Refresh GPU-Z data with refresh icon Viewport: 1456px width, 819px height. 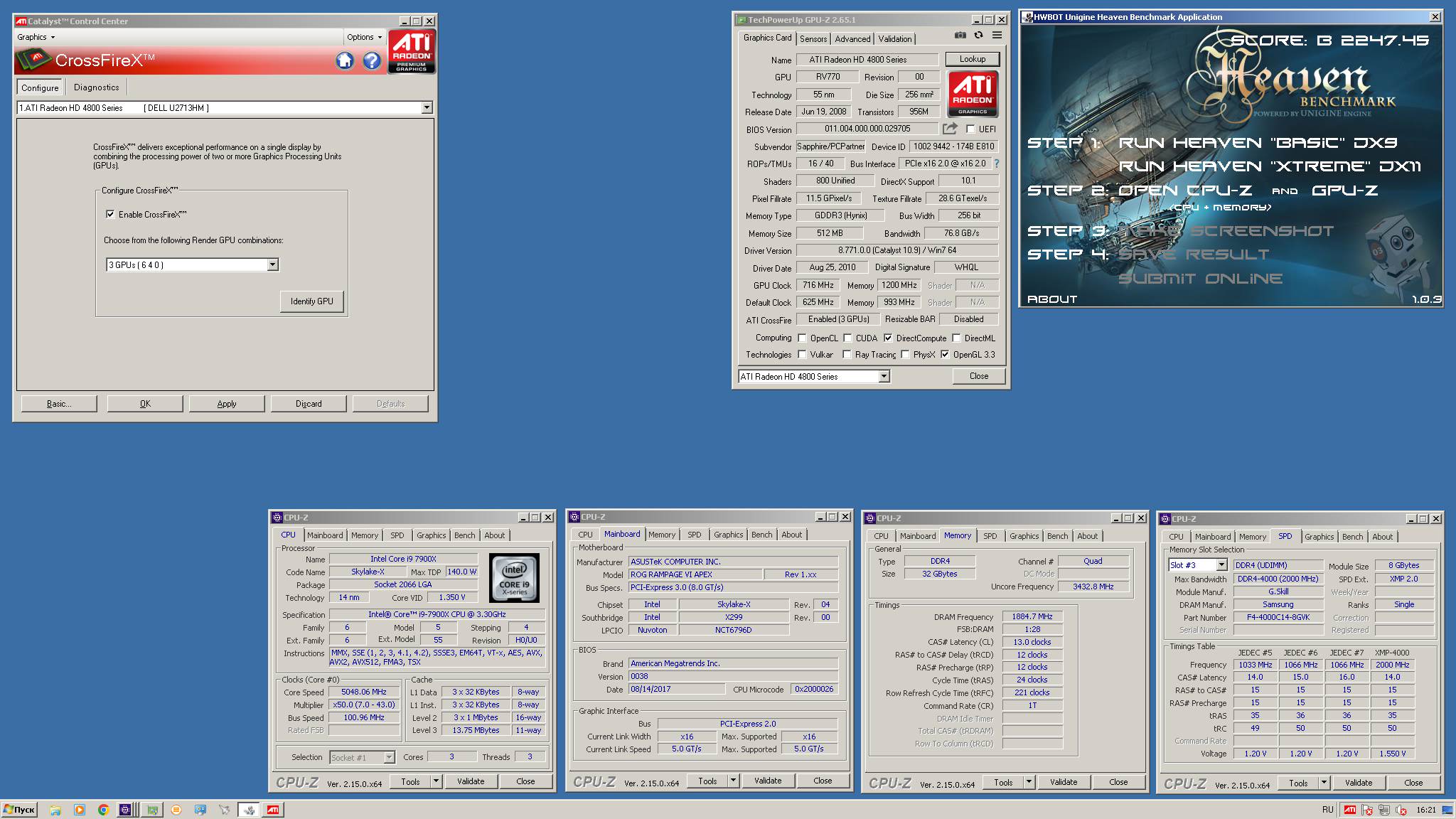(979, 35)
